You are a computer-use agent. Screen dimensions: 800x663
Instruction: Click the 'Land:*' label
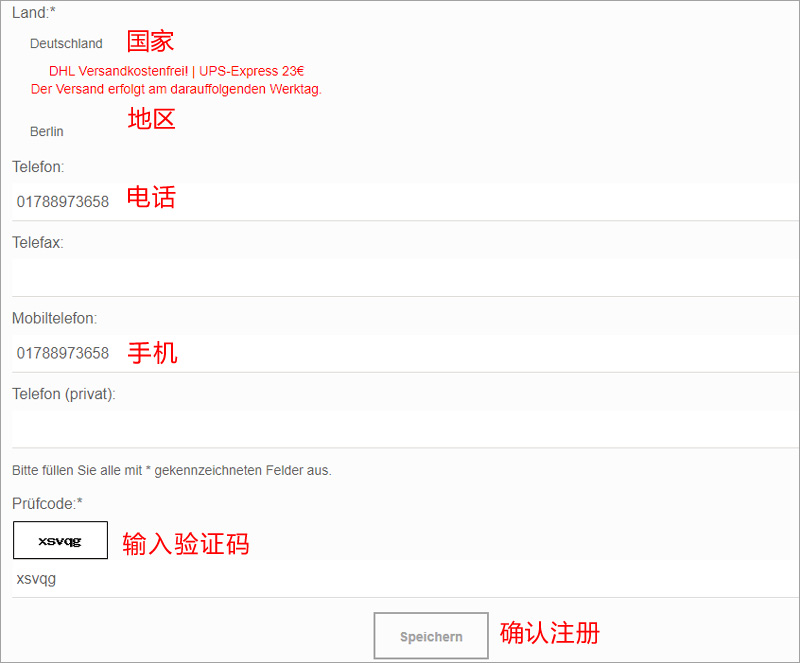click(x=34, y=13)
